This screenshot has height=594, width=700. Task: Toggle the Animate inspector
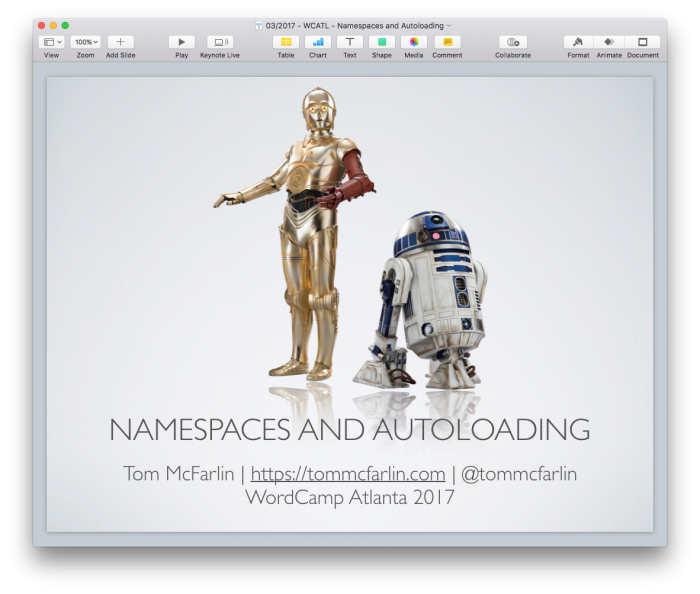click(x=609, y=42)
